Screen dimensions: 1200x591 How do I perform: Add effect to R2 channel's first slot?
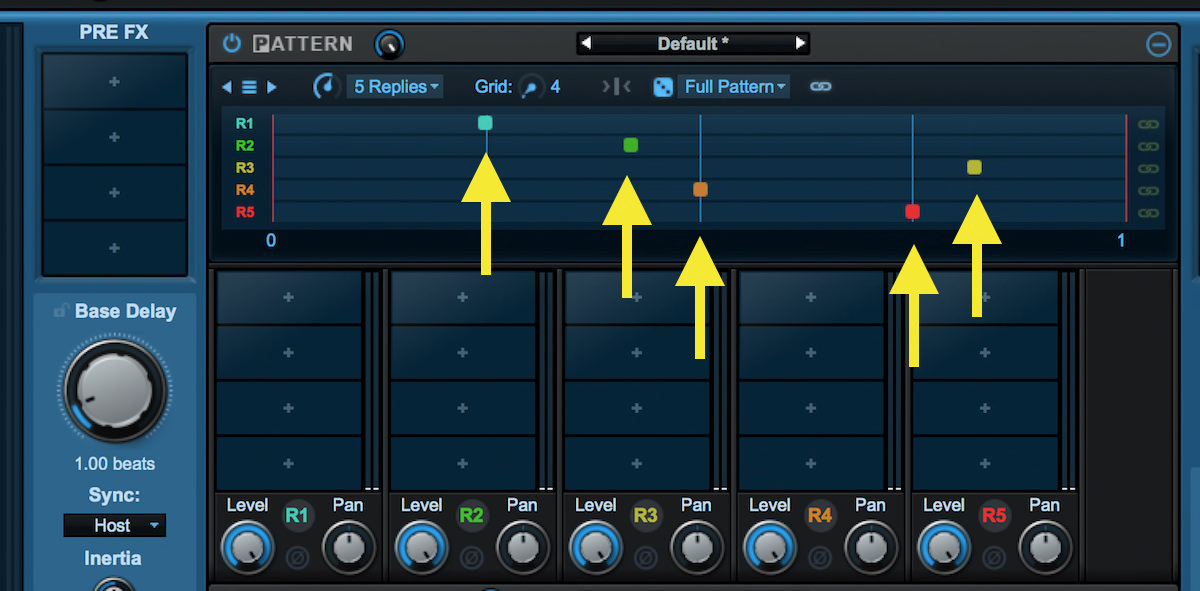coord(463,297)
